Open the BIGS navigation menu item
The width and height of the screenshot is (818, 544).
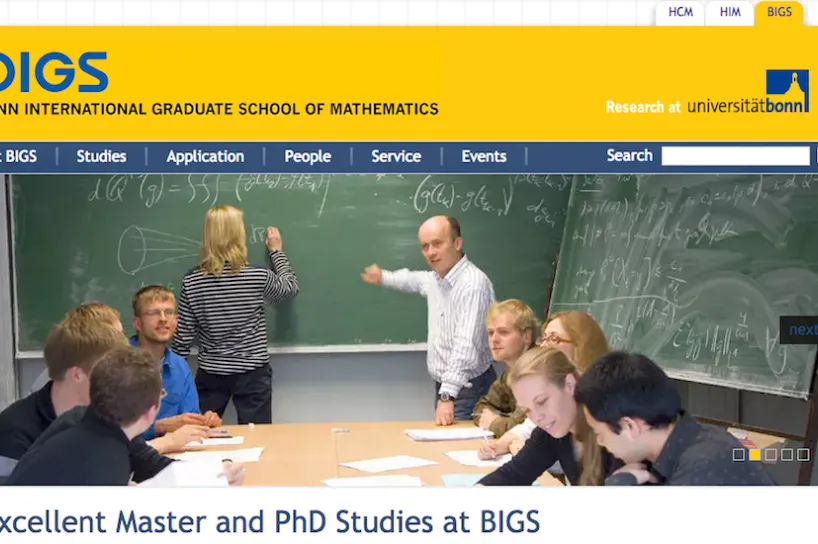coord(19,156)
